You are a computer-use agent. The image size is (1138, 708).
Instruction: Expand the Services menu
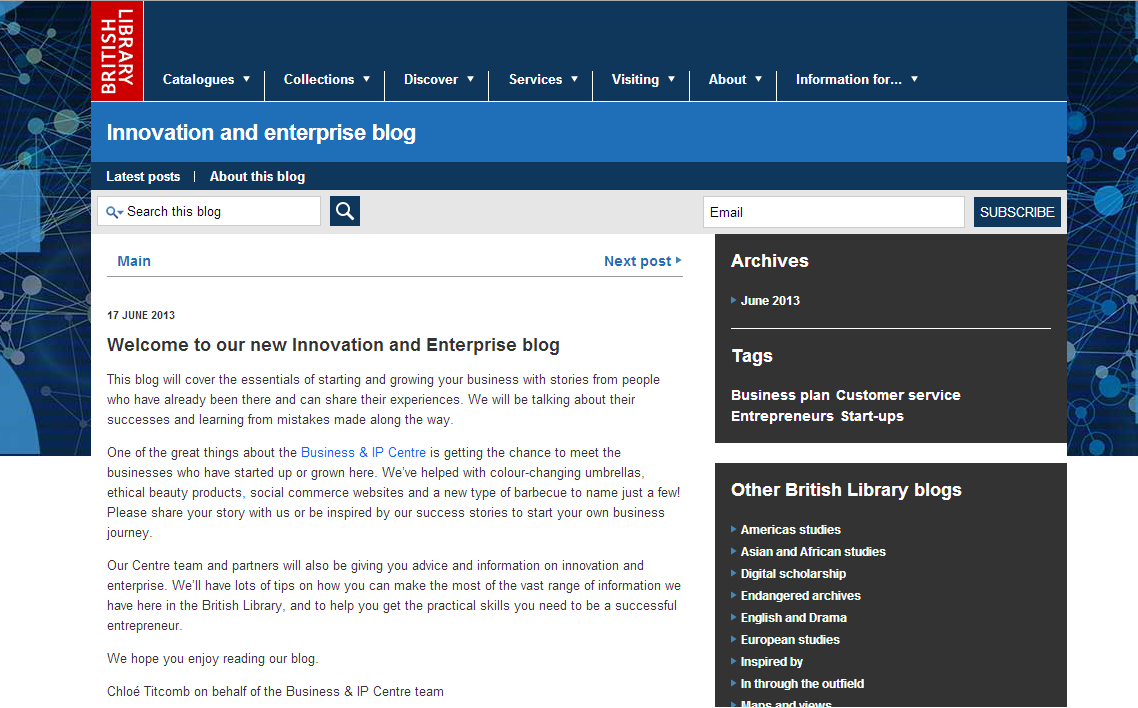544,80
